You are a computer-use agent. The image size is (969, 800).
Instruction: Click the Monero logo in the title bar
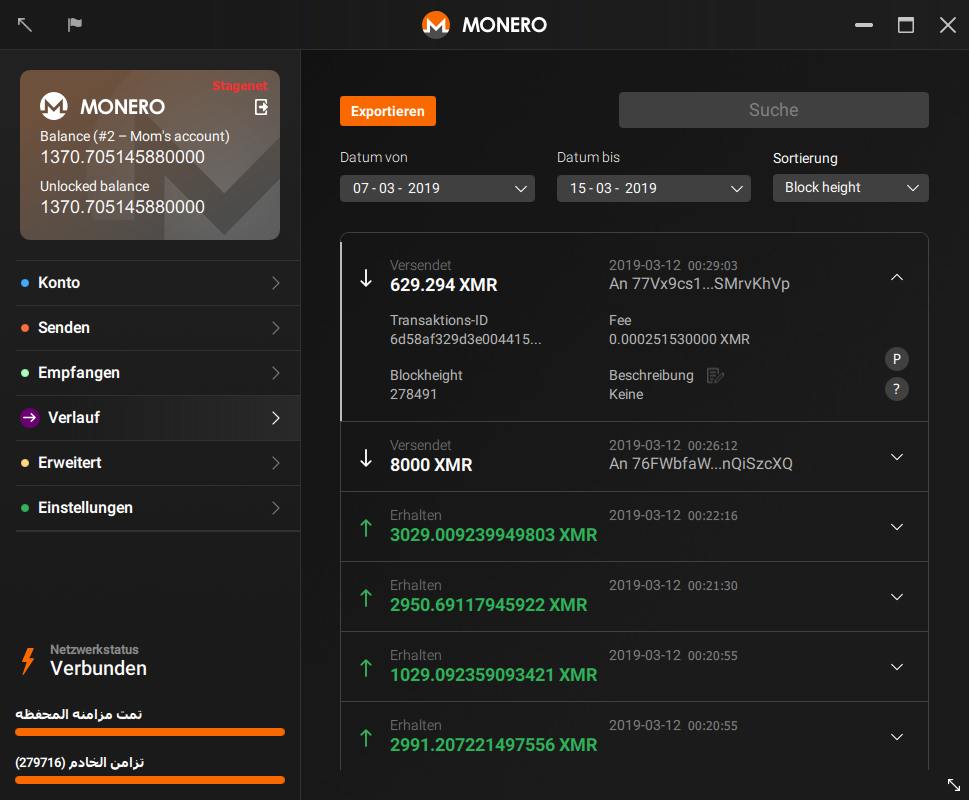436,25
